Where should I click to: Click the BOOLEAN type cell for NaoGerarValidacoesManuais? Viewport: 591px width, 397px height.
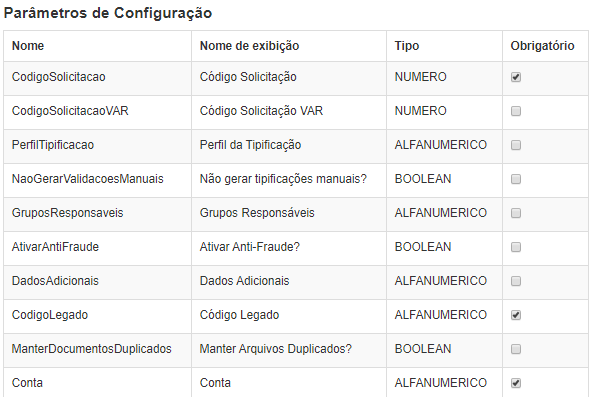(x=444, y=180)
